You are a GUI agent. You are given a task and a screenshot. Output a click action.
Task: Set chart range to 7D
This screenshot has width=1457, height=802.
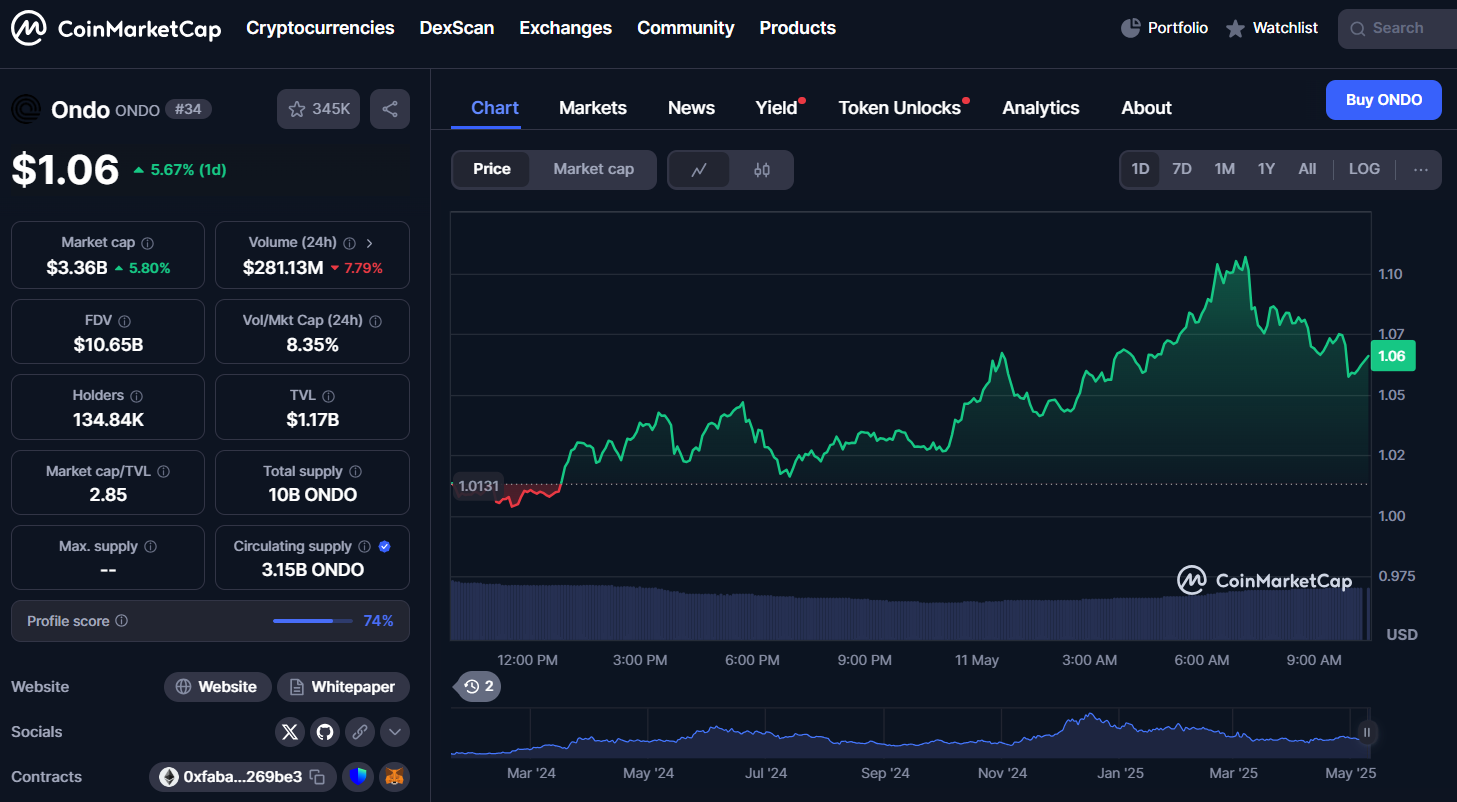coord(1182,169)
